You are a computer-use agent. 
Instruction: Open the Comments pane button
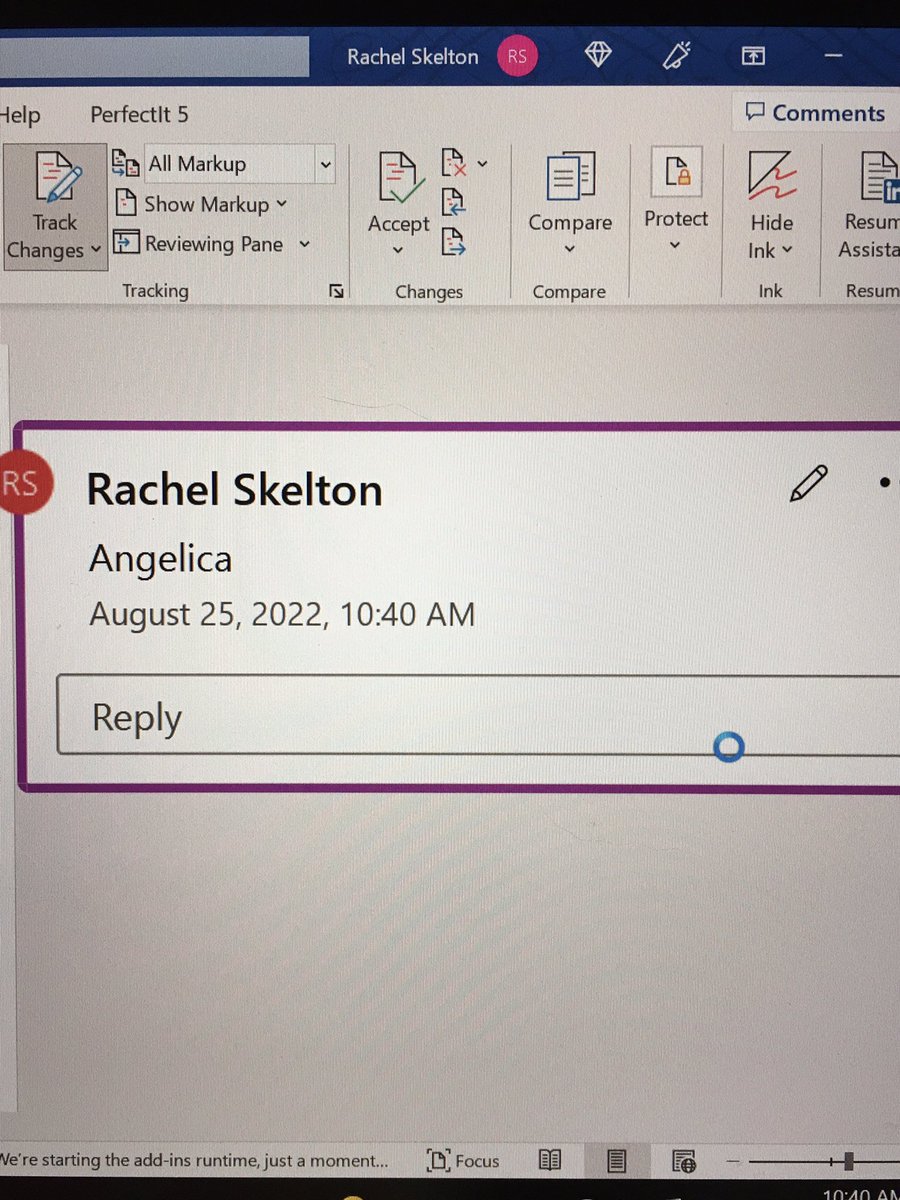815,113
